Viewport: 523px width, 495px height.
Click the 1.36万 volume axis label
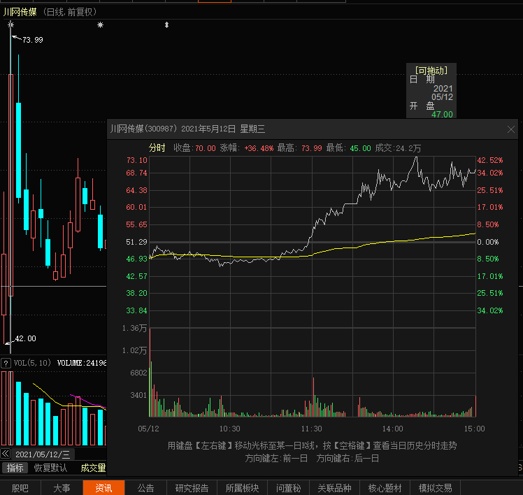(134, 328)
